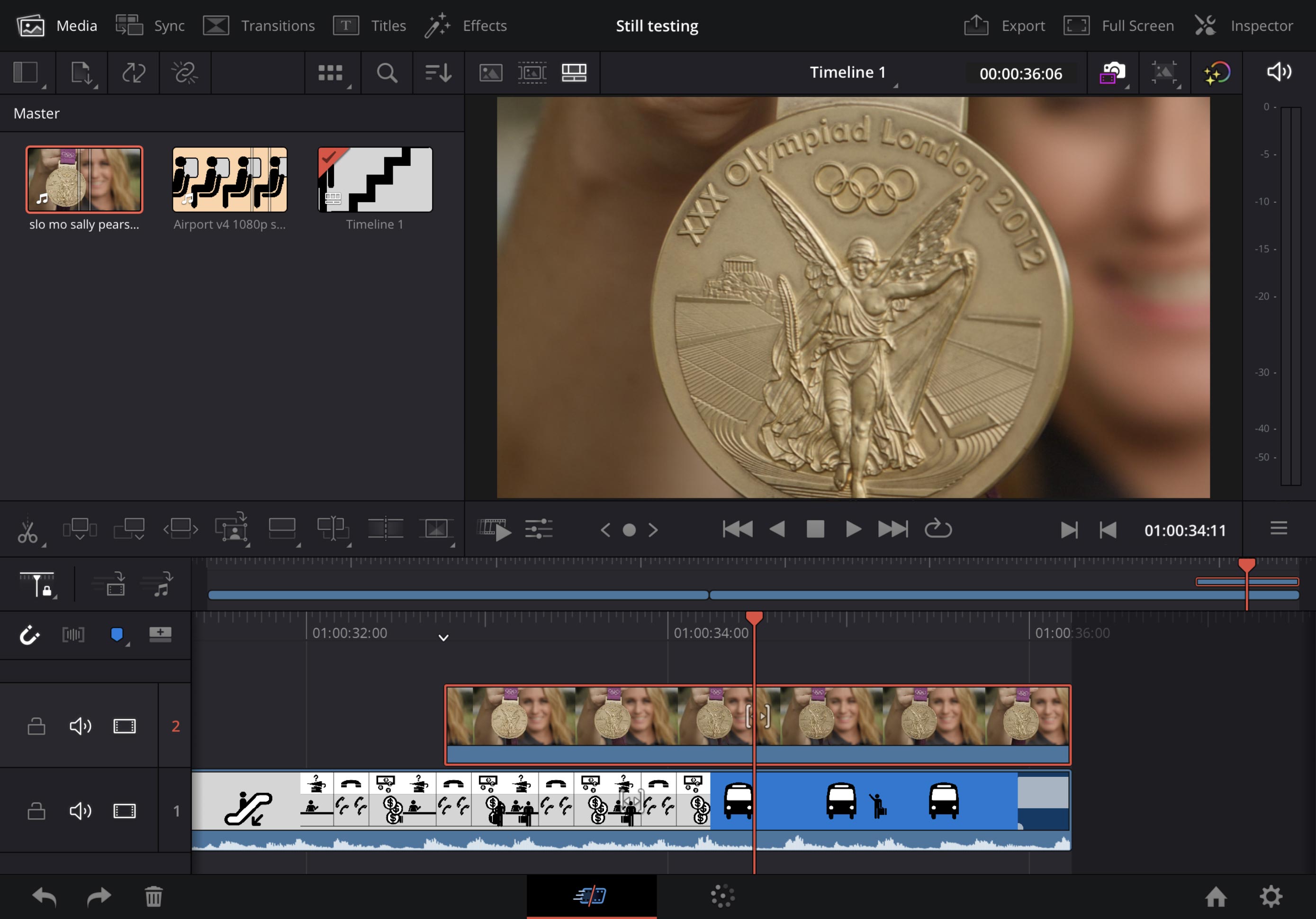Viewport: 1316px width, 919px height.
Task: Click the sync clips icon
Action: (133, 73)
